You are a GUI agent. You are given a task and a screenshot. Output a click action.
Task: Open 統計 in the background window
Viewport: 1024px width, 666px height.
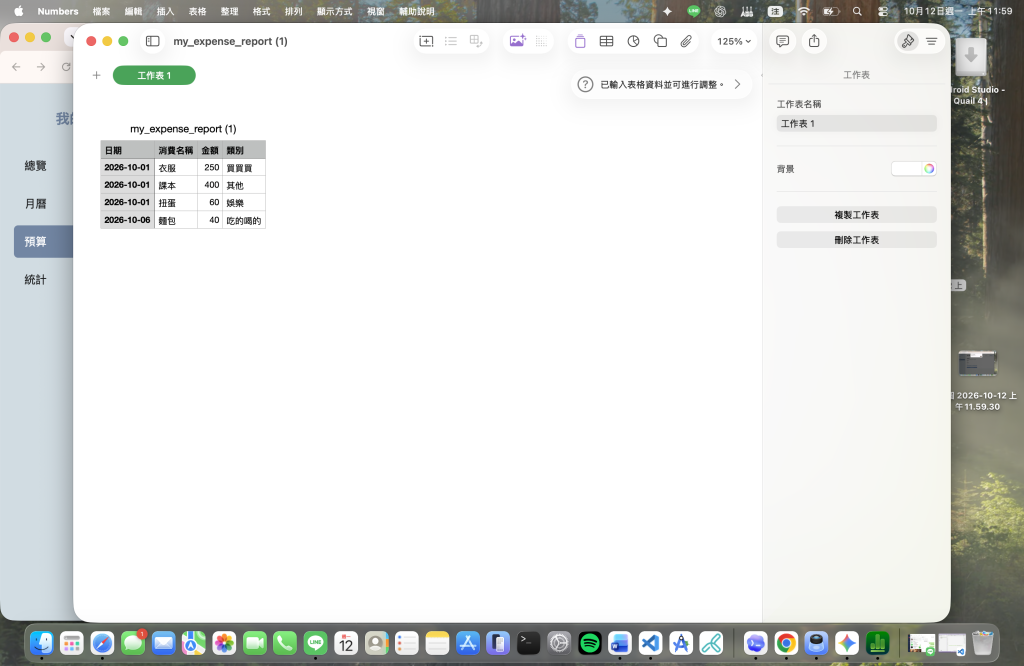click(35, 279)
